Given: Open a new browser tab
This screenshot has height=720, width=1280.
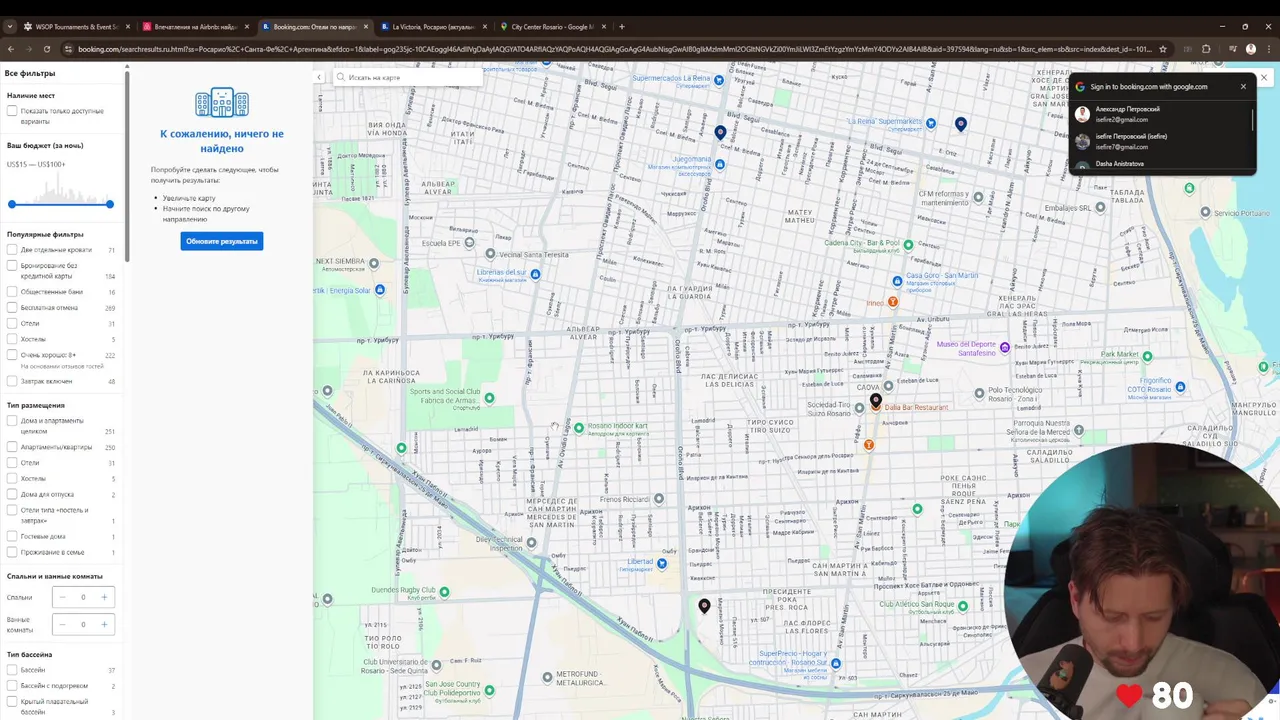Looking at the screenshot, I should click(x=621, y=26).
